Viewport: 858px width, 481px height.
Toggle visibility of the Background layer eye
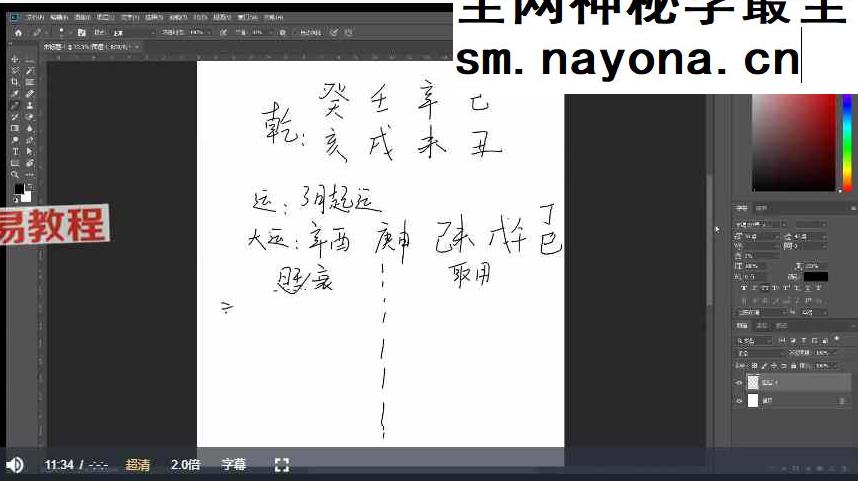click(x=739, y=401)
